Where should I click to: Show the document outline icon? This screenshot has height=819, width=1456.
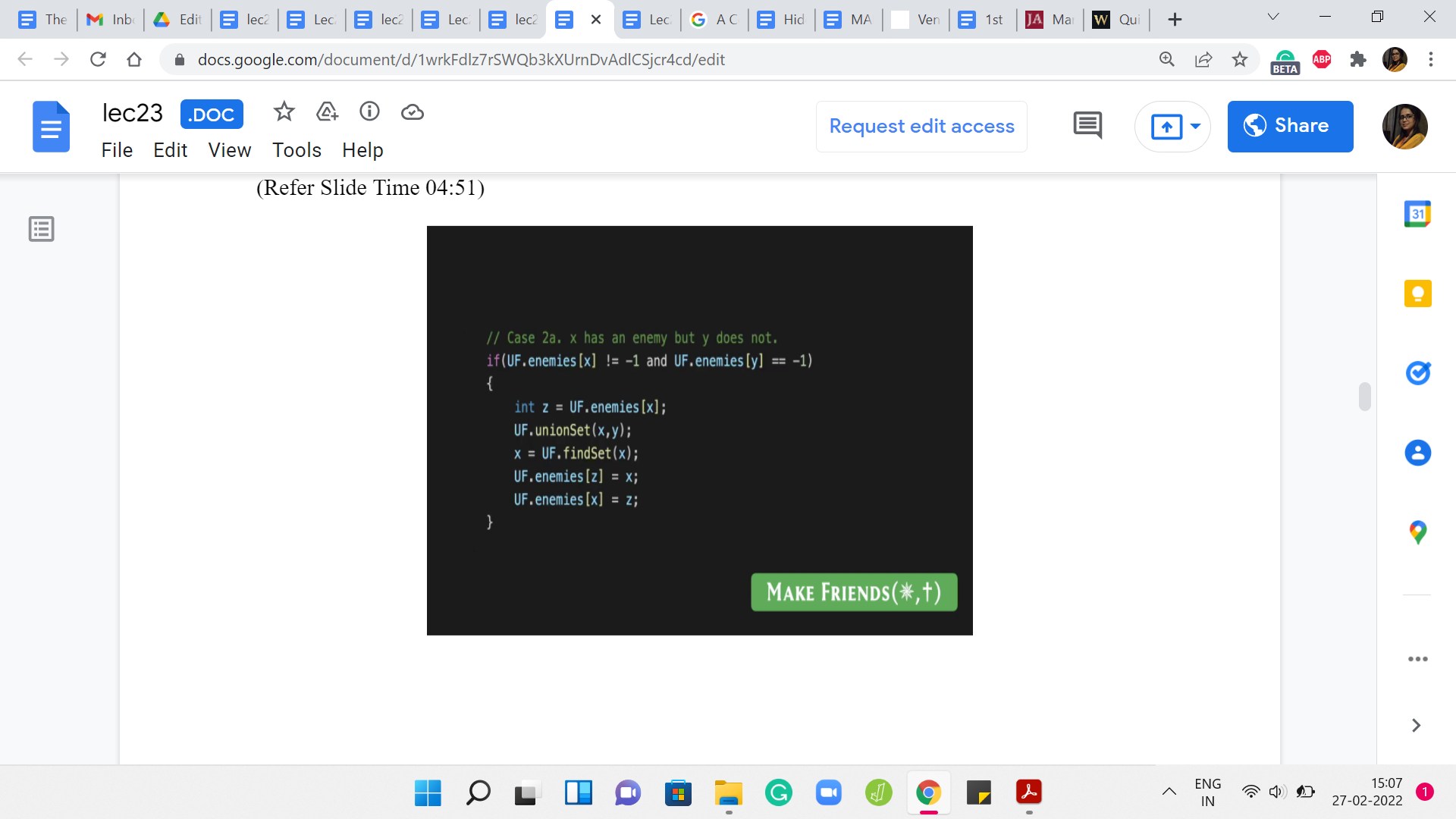pyautogui.click(x=42, y=229)
